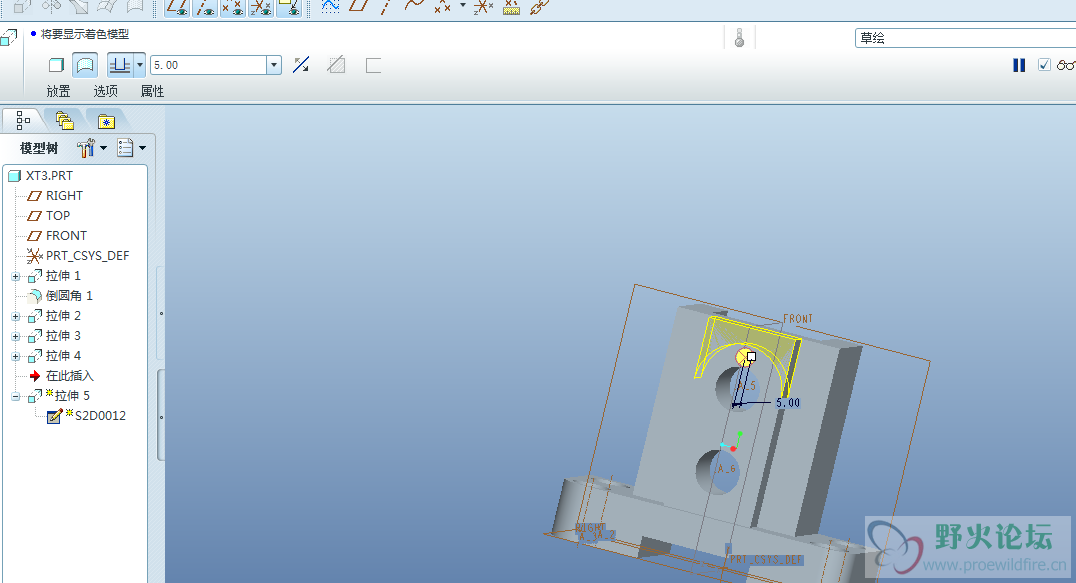Screen dimensions: 1076x583
Task: Select the 拉伸 5 feature label
Action: pyautogui.click(x=72, y=396)
